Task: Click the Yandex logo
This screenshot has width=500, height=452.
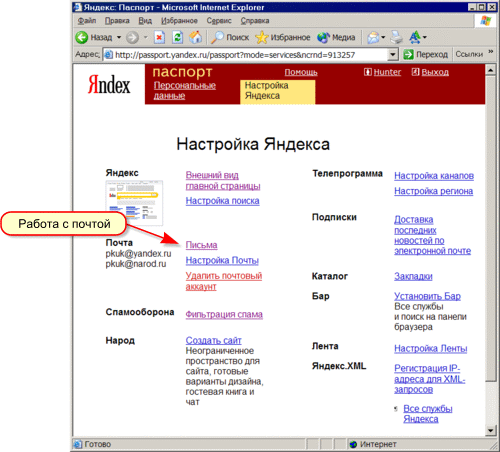Action: pos(109,84)
